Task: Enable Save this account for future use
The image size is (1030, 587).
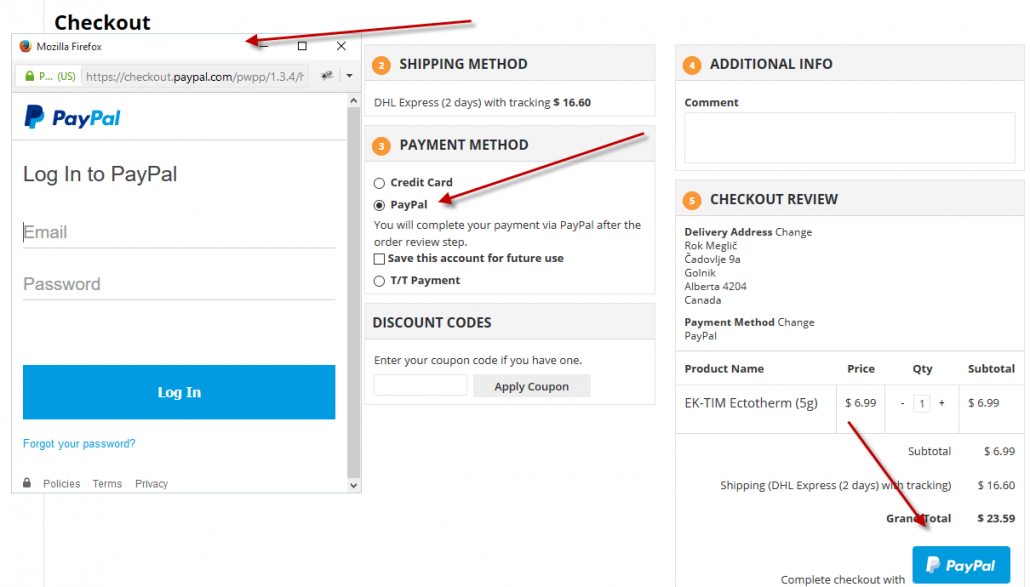Action: click(379, 259)
